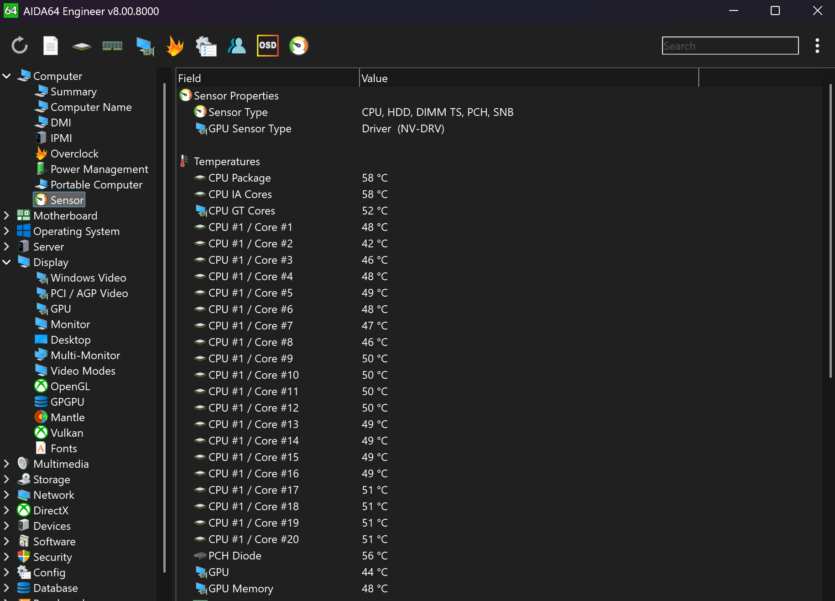Click the navigation tree vertical scrollbar

point(164,327)
